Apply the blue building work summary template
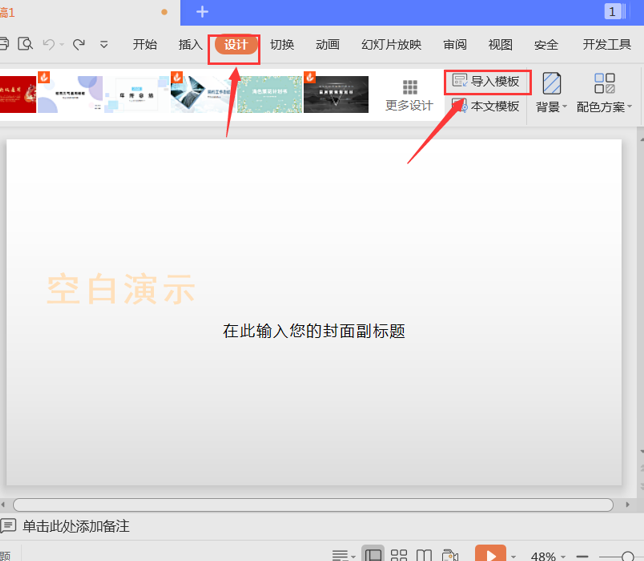This screenshot has height=561, width=644. pyautogui.click(x=203, y=94)
